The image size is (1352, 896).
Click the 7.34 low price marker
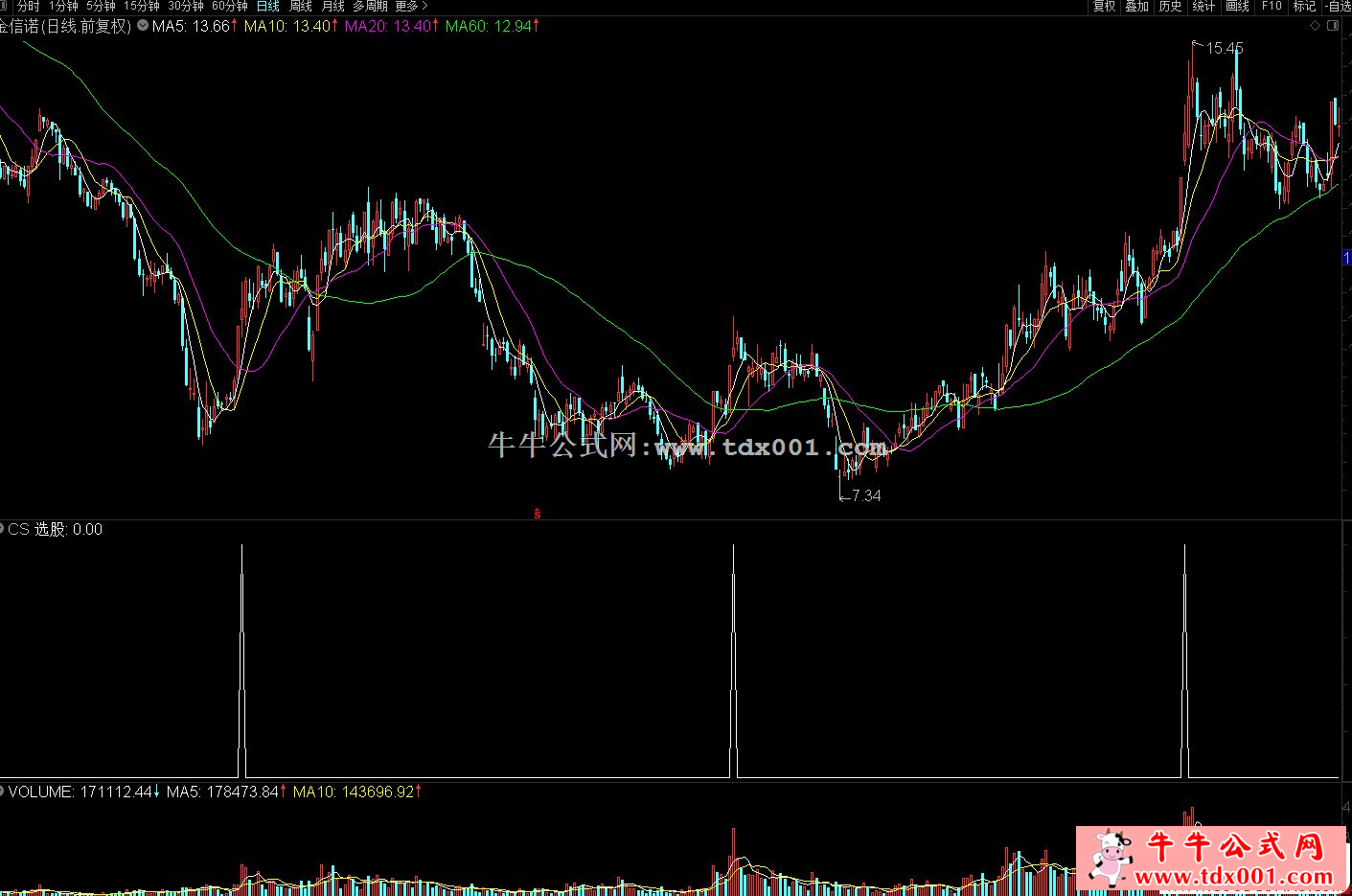(x=865, y=495)
